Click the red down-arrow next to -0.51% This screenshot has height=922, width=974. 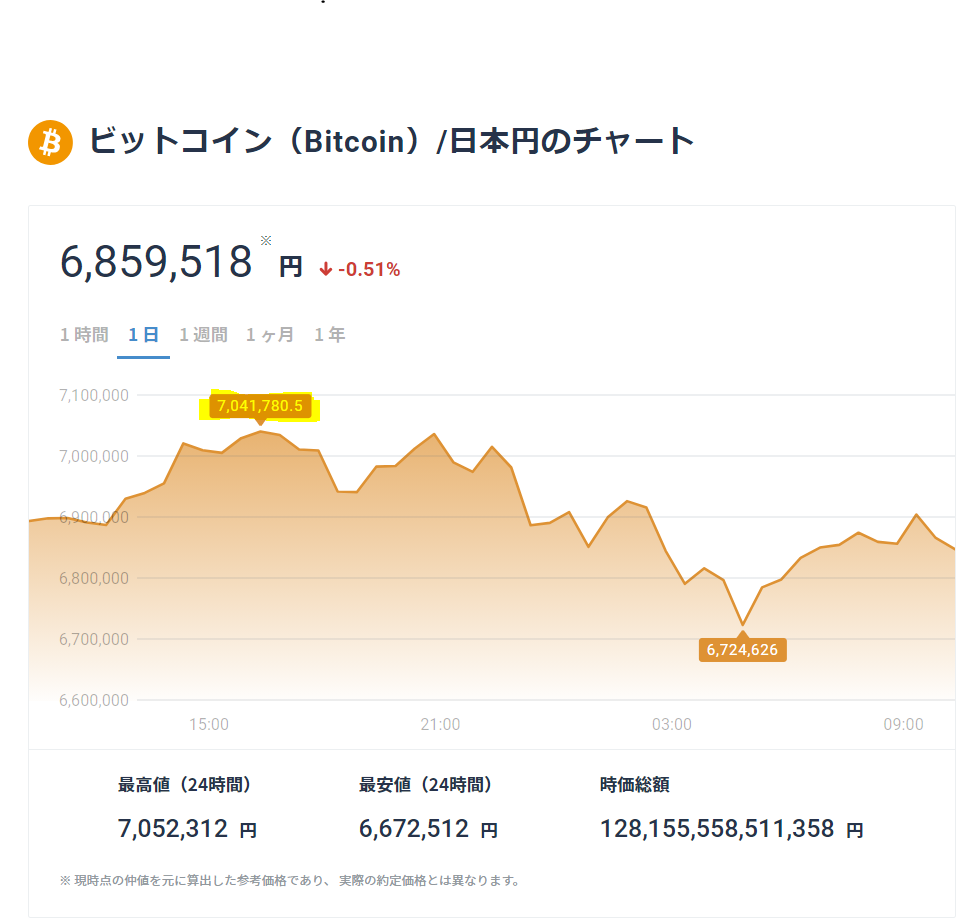[x=326, y=270]
